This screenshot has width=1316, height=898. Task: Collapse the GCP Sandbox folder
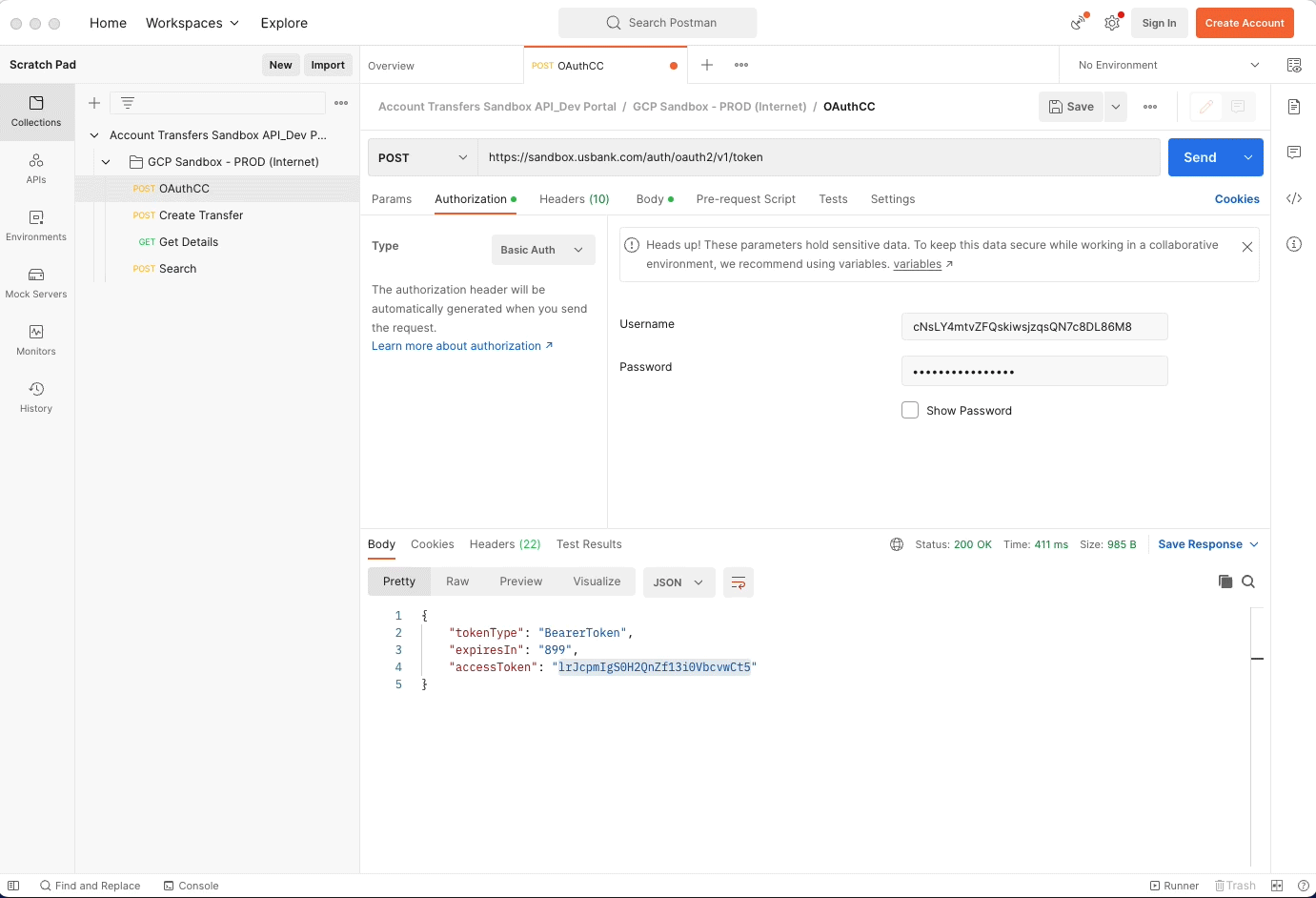pyautogui.click(x=106, y=162)
